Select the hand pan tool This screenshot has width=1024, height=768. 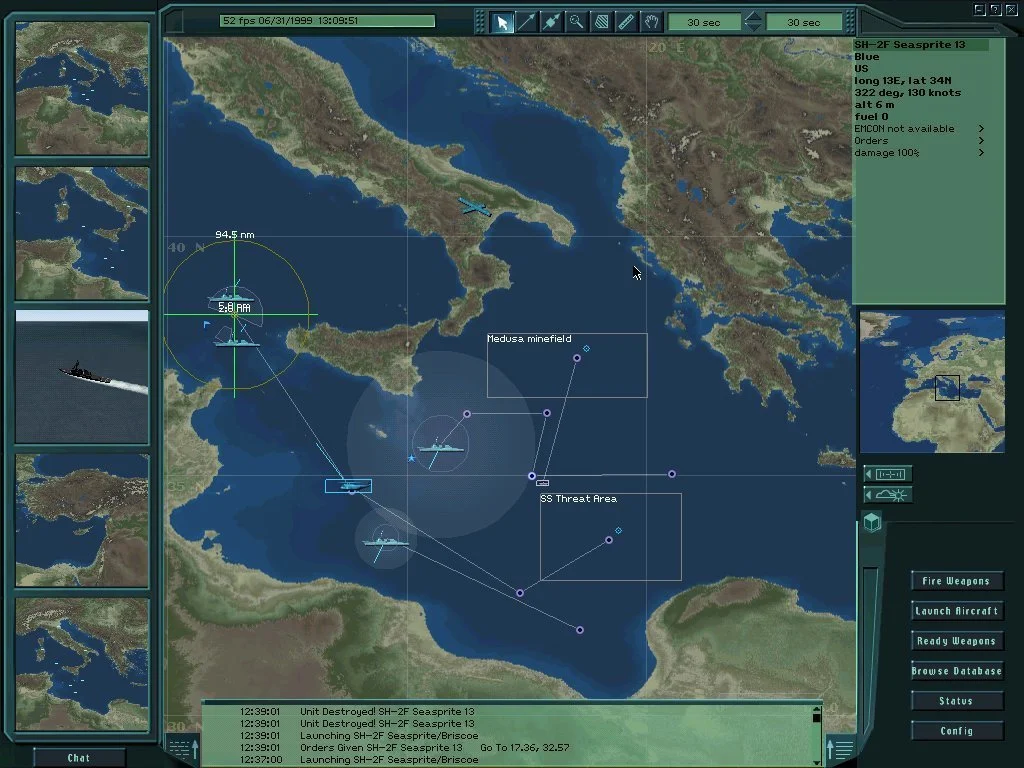652,21
